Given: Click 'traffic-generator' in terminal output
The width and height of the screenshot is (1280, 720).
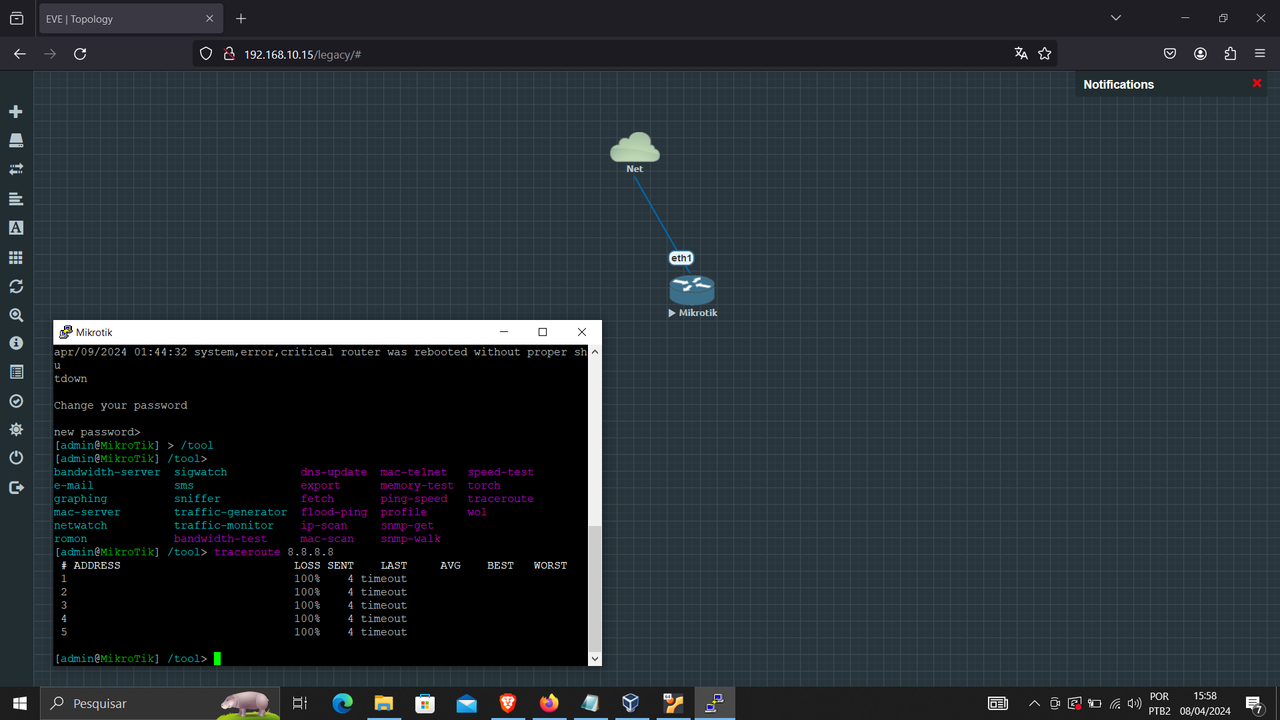Looking at the screenshot, I should 231,512.
